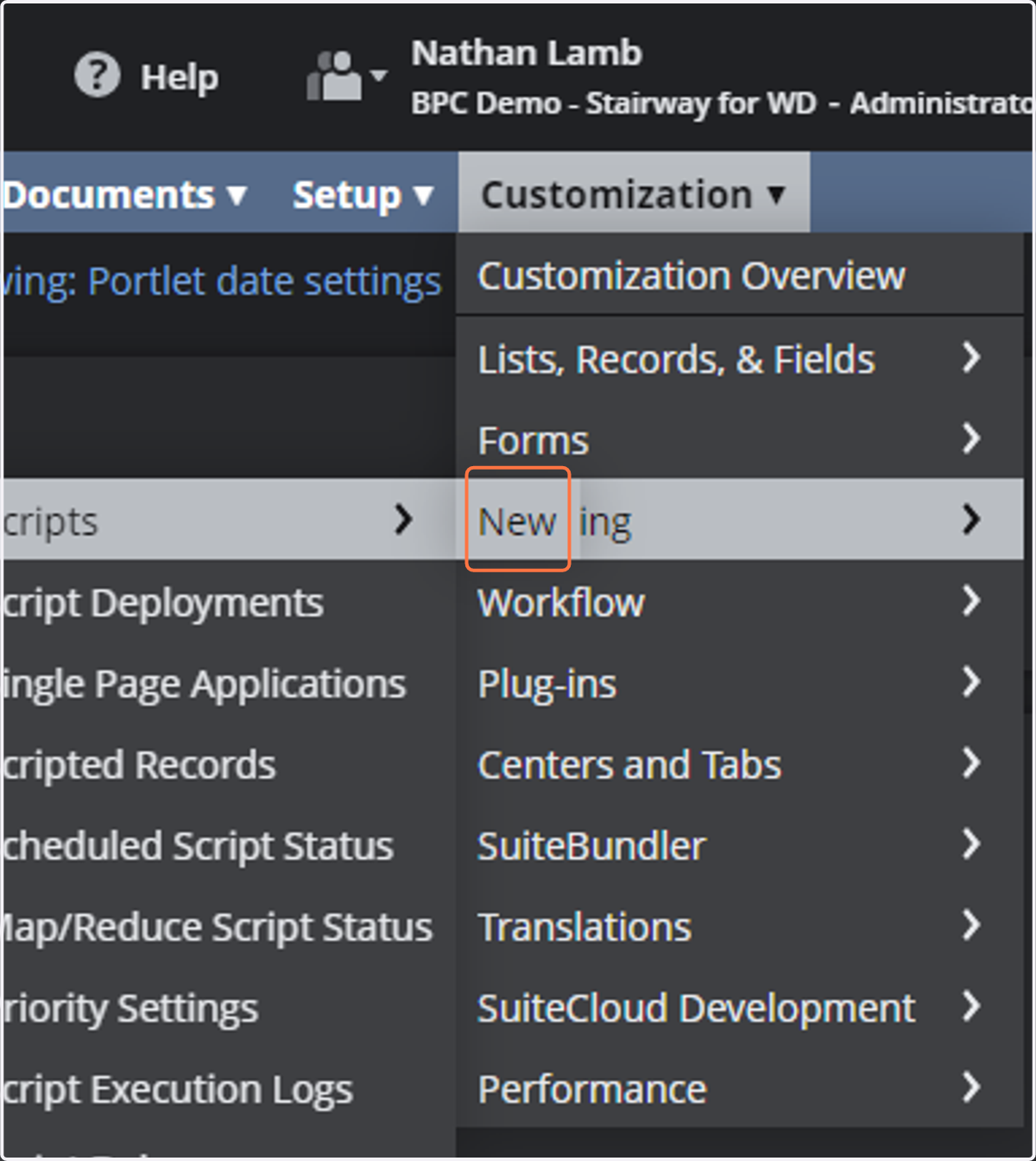Open SuiteCloud Development submenu
The height and width of the screenshot is (1161, 1036).
[739, 1007]
